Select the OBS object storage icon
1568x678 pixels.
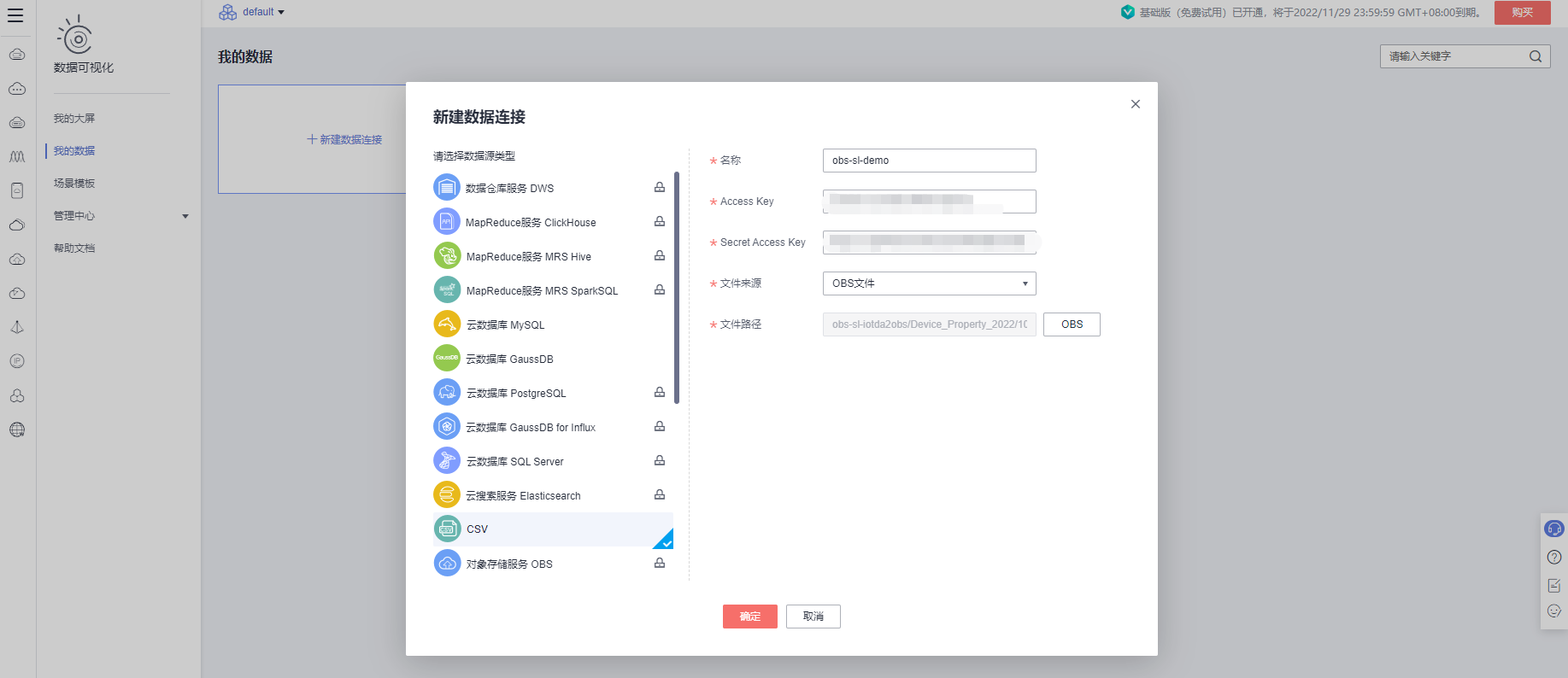[447, 563]
